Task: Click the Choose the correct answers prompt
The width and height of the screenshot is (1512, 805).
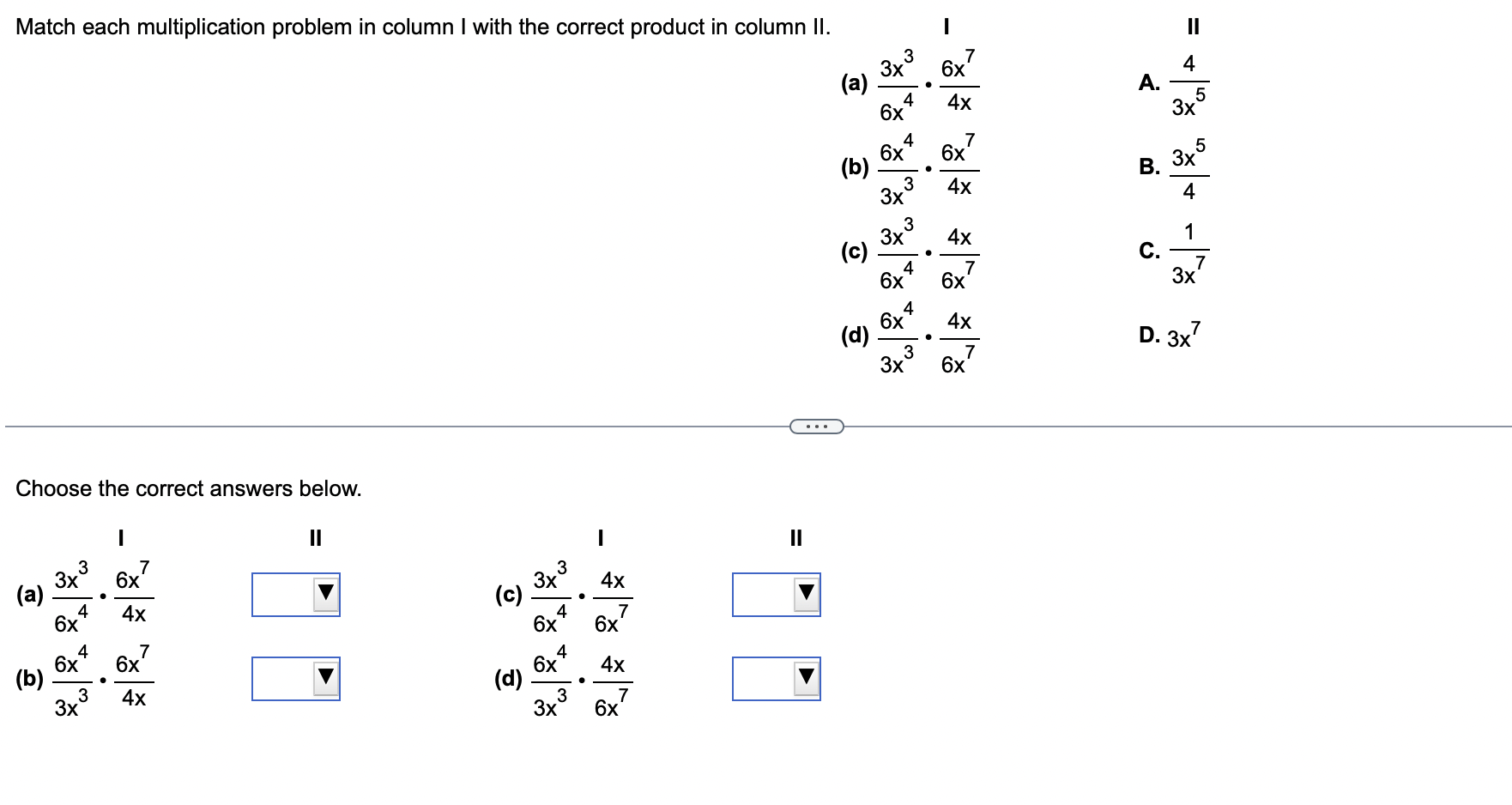Action: tap(189, 488)
